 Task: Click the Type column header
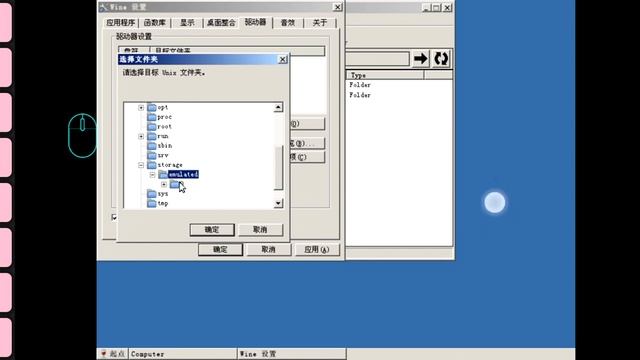tap(385, 75)
